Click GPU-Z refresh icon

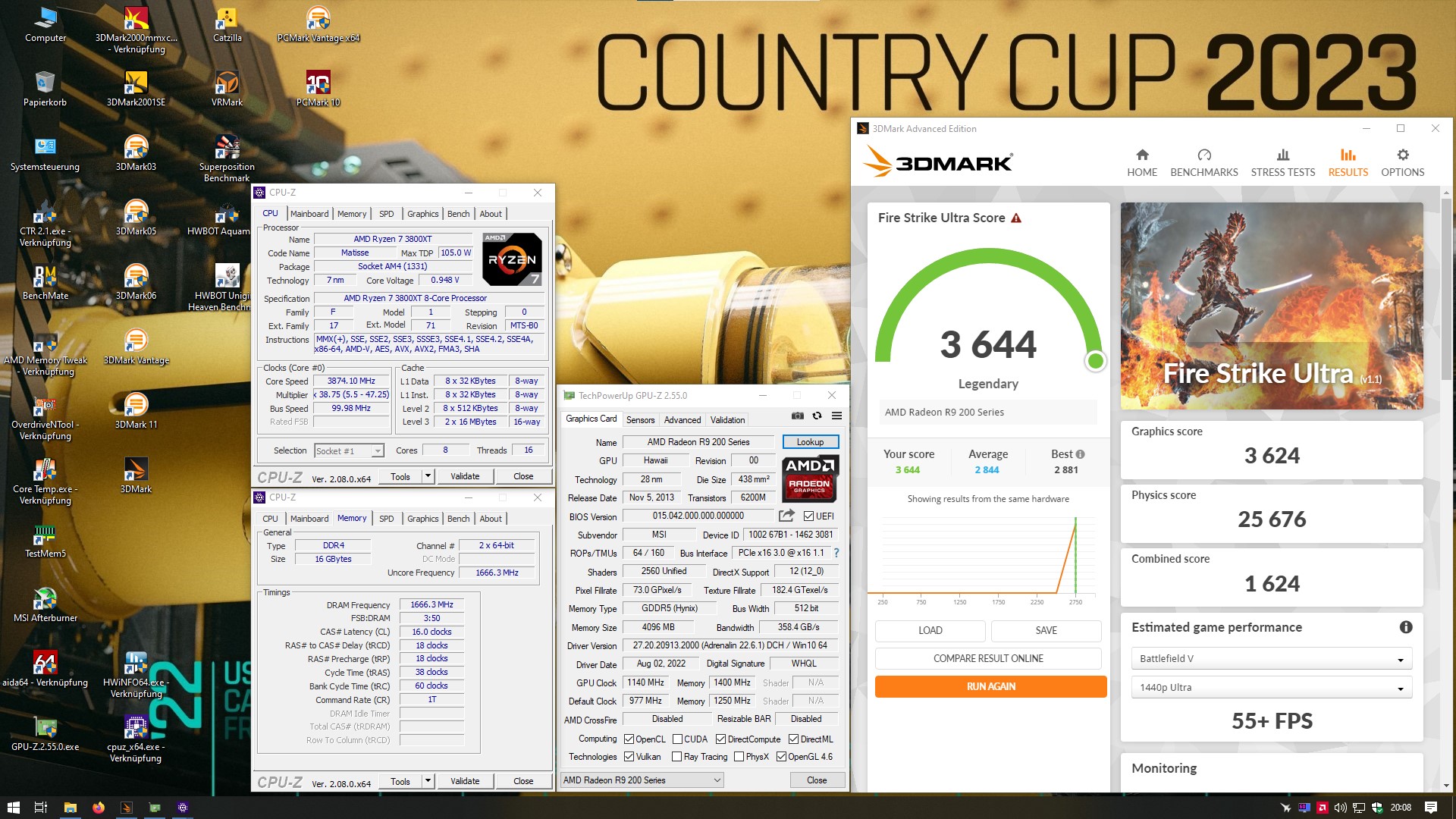tap(817, 416)
